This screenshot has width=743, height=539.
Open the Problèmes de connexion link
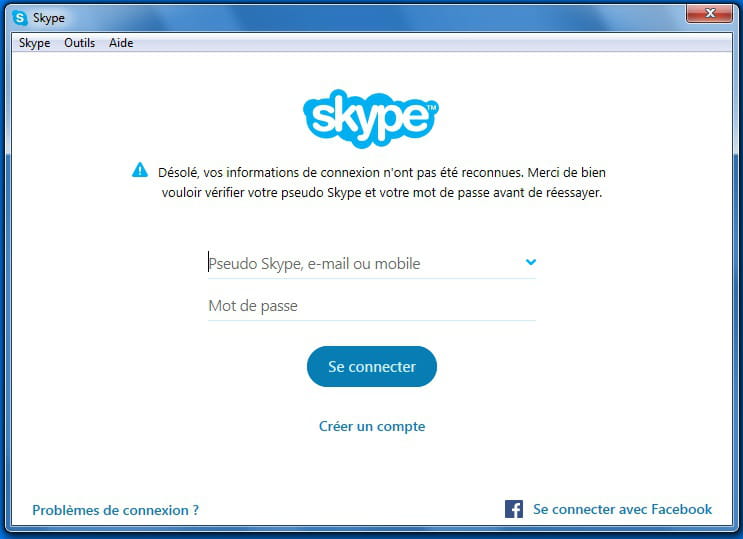(x=116, y=510)
